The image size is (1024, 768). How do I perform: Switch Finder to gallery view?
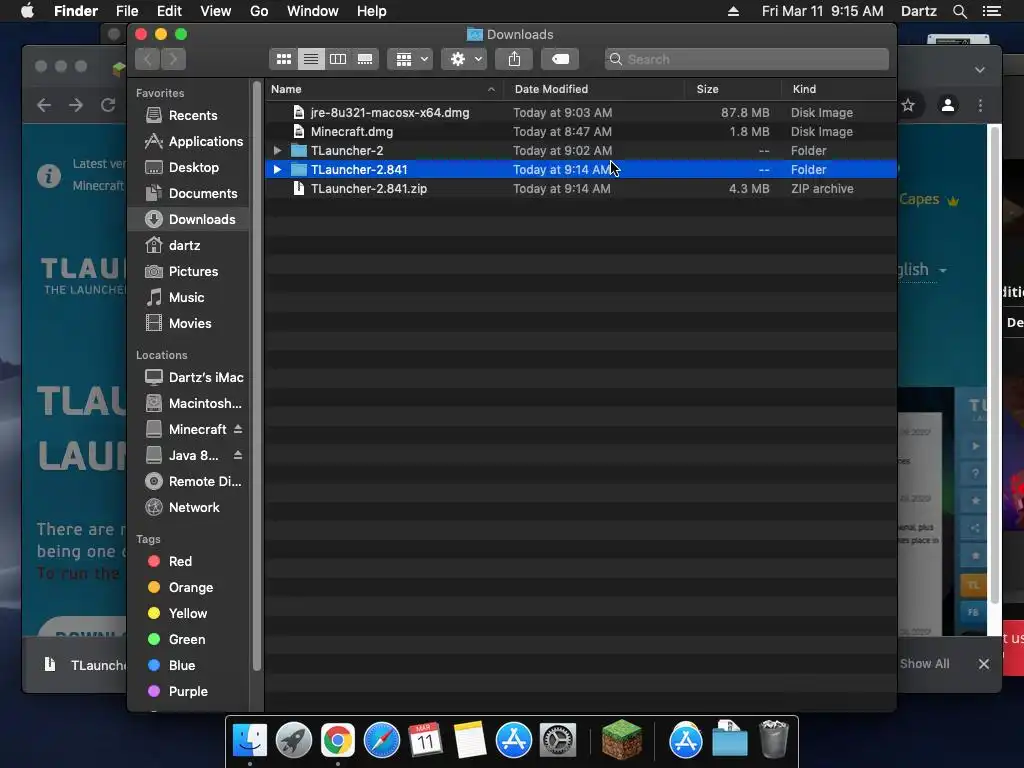(365, 59)
